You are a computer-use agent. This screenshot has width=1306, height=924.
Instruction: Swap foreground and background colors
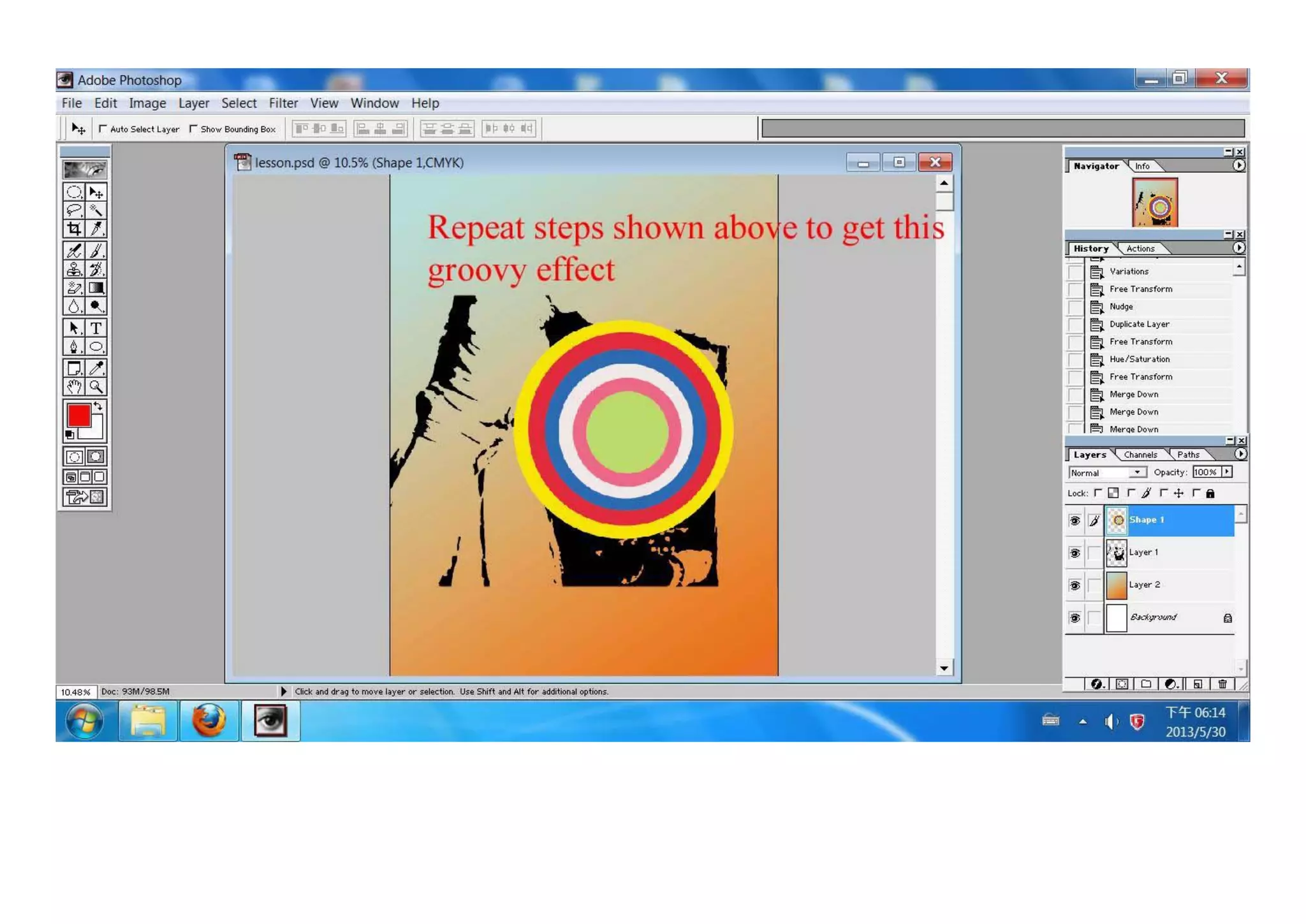pos(98,406)
